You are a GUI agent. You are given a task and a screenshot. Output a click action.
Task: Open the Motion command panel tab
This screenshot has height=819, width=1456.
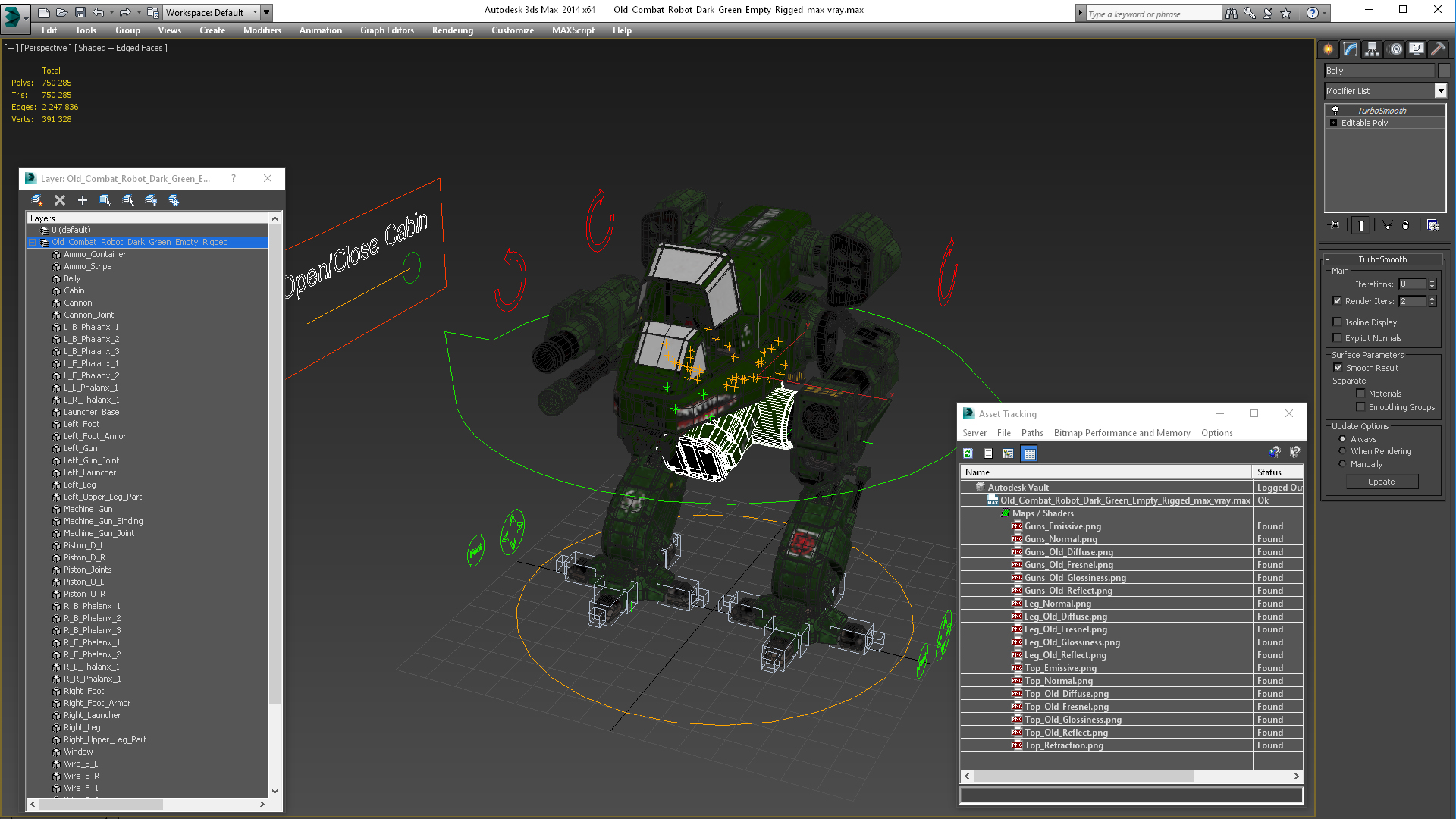click(1395, 49)
